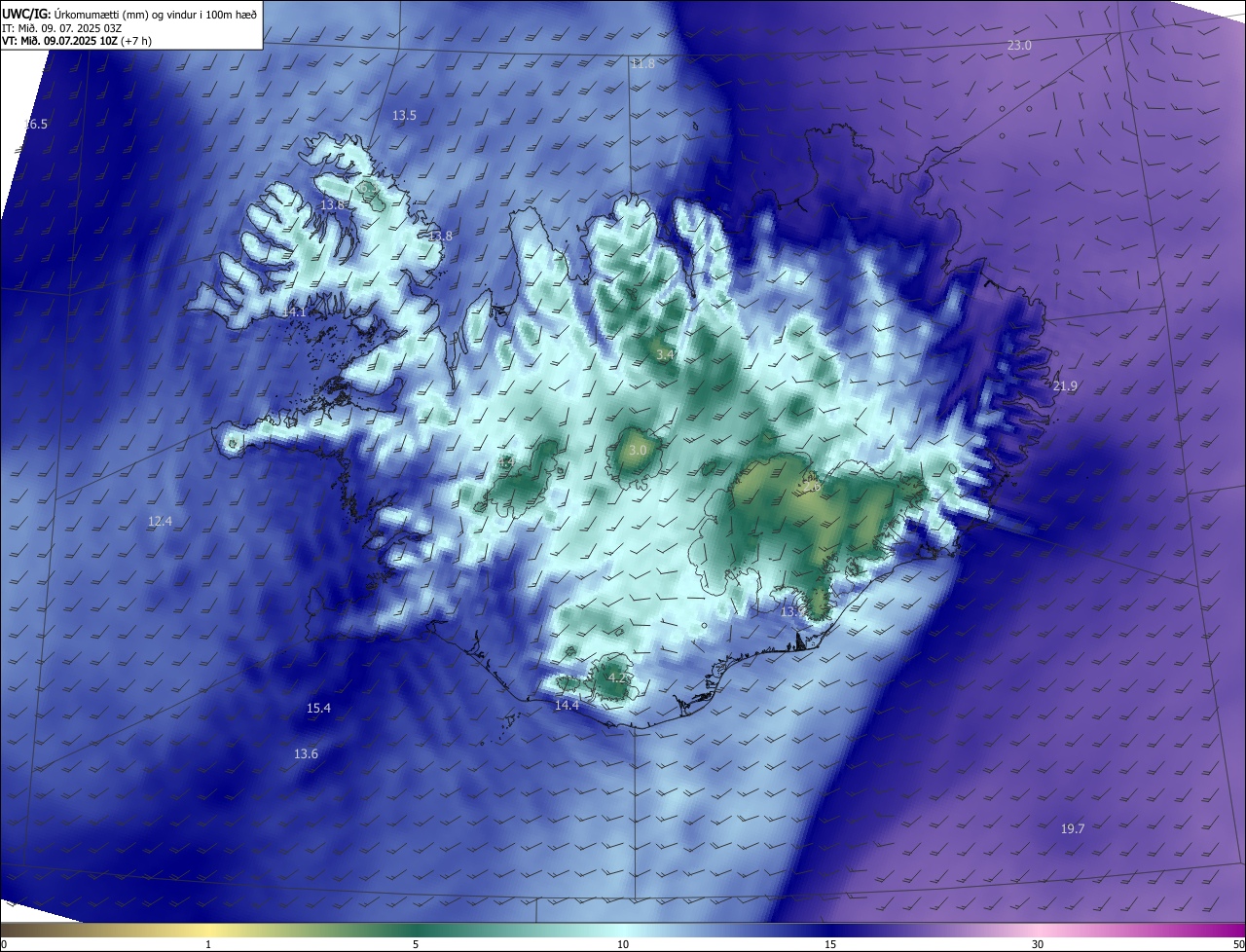The image size is (1246, 952).
Task: Click the '0' tick on the color scale
Action: [x=4, y=944]
